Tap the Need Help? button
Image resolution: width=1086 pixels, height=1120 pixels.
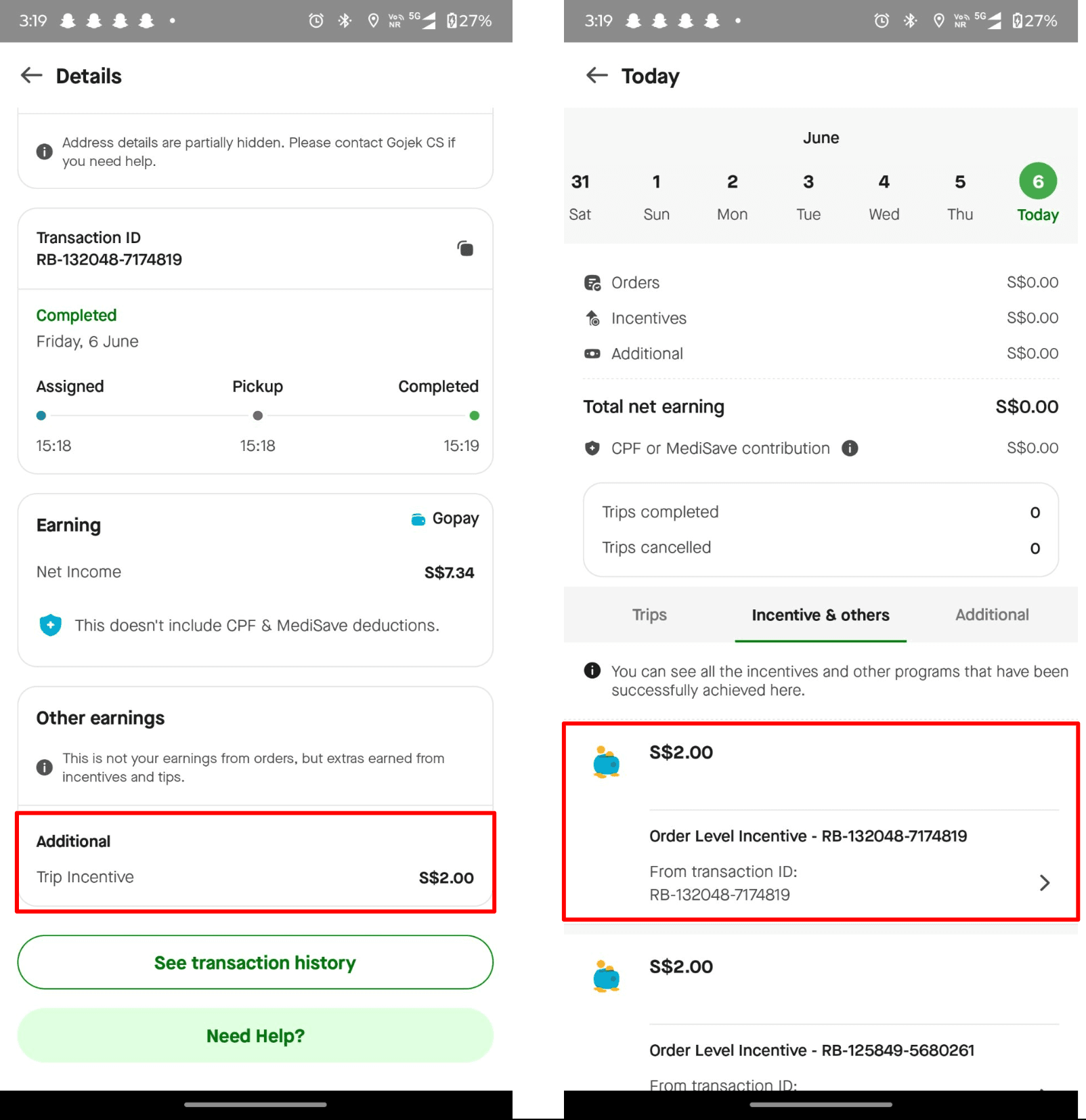tap(255, 1035)
